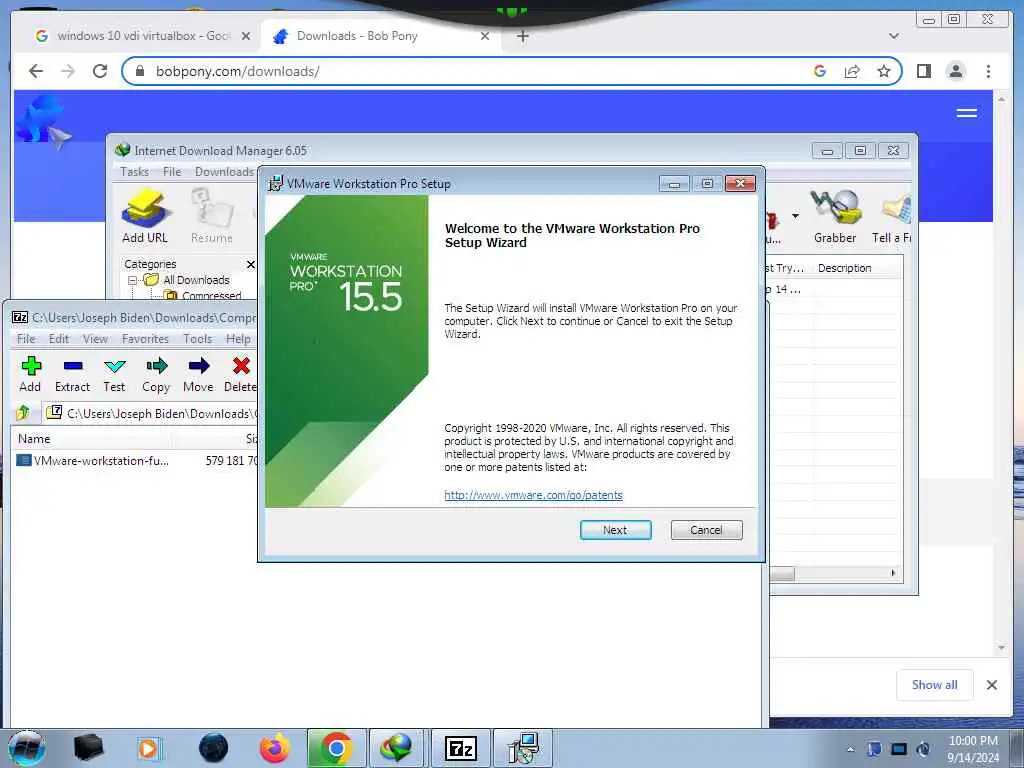
Task: Open the Help menu in 7-Zip
Action: pyautogui.click(x=238, y=338)
